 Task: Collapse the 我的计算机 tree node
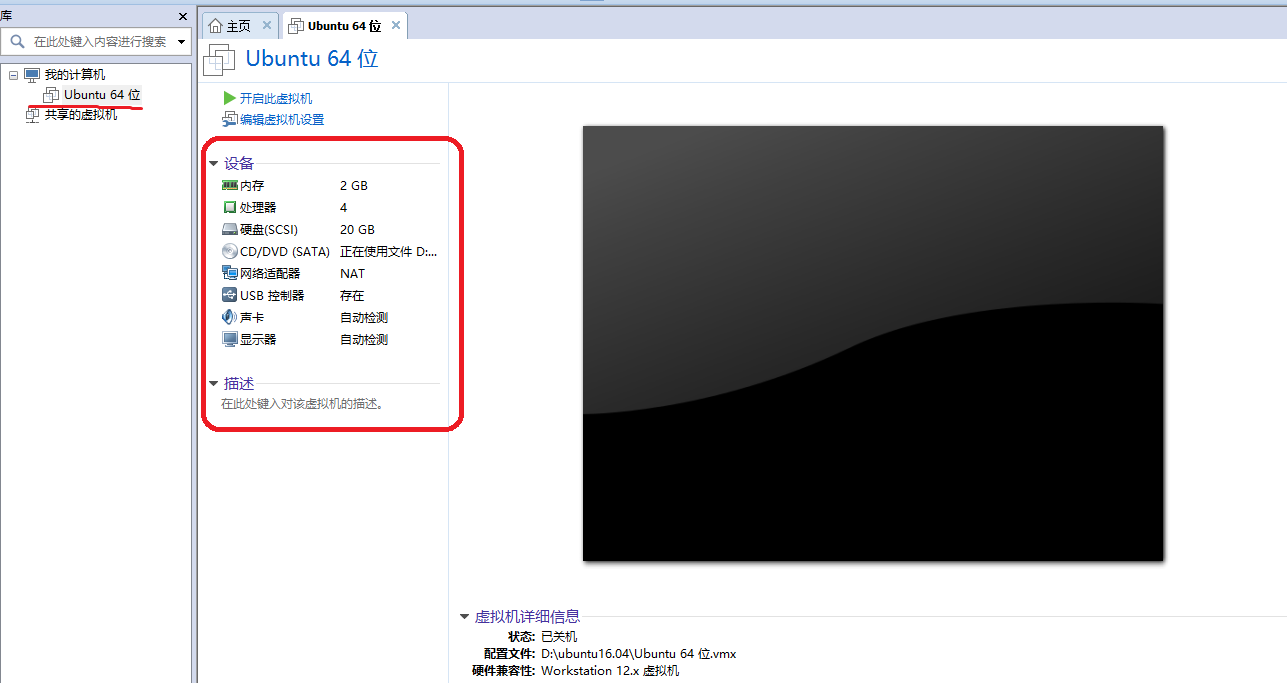13,75
